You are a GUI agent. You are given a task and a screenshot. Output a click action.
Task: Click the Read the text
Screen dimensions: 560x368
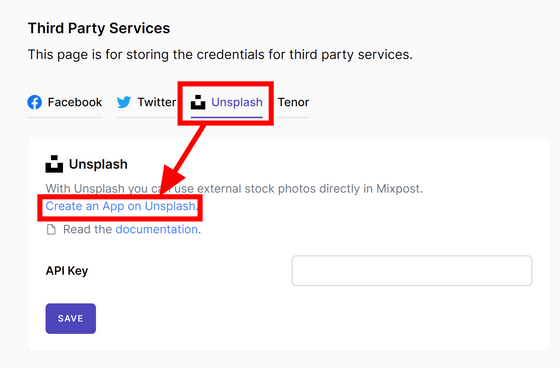coord(88,229)
